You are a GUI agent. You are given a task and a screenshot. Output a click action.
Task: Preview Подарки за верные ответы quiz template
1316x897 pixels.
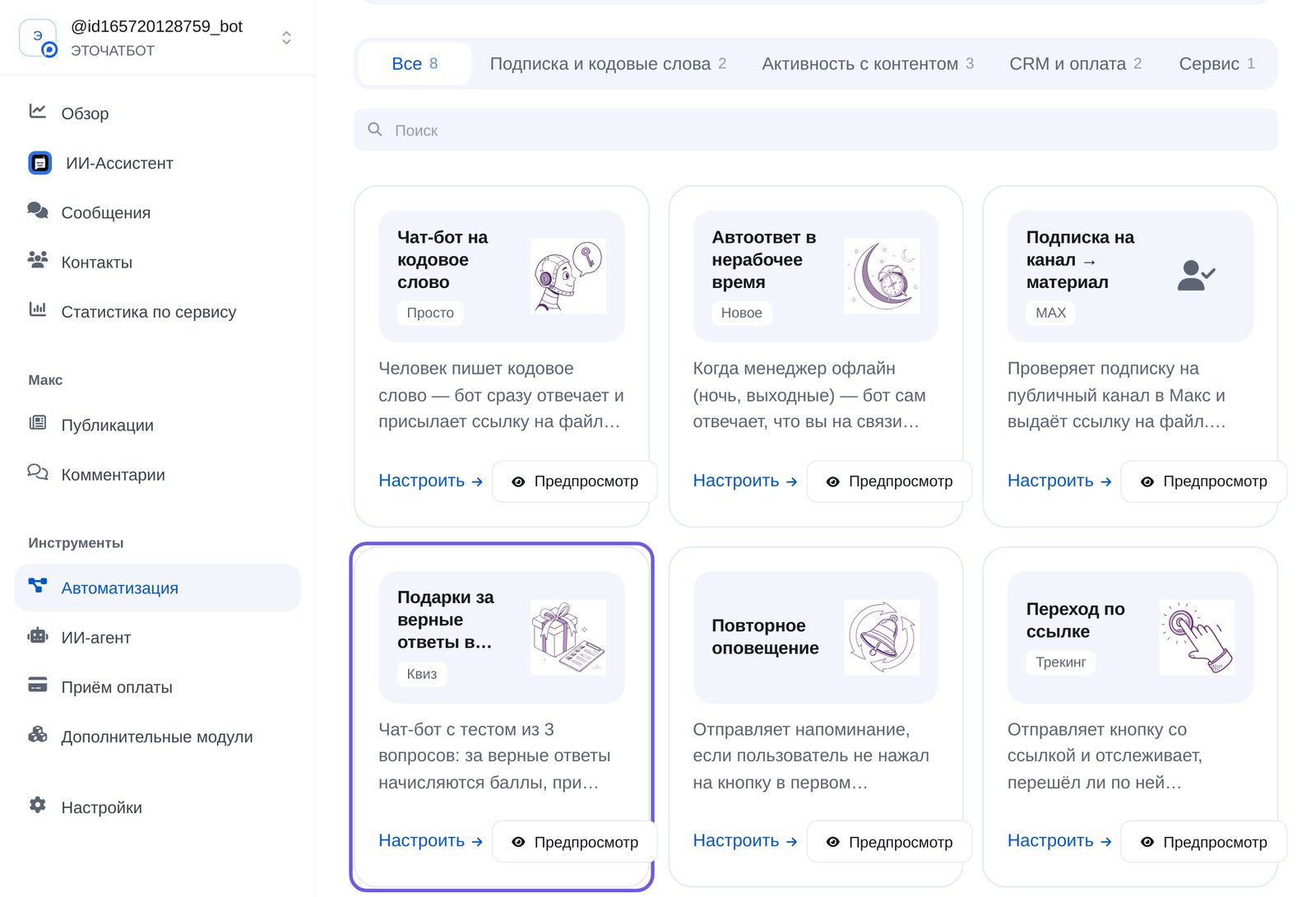(x=575, y=842)
